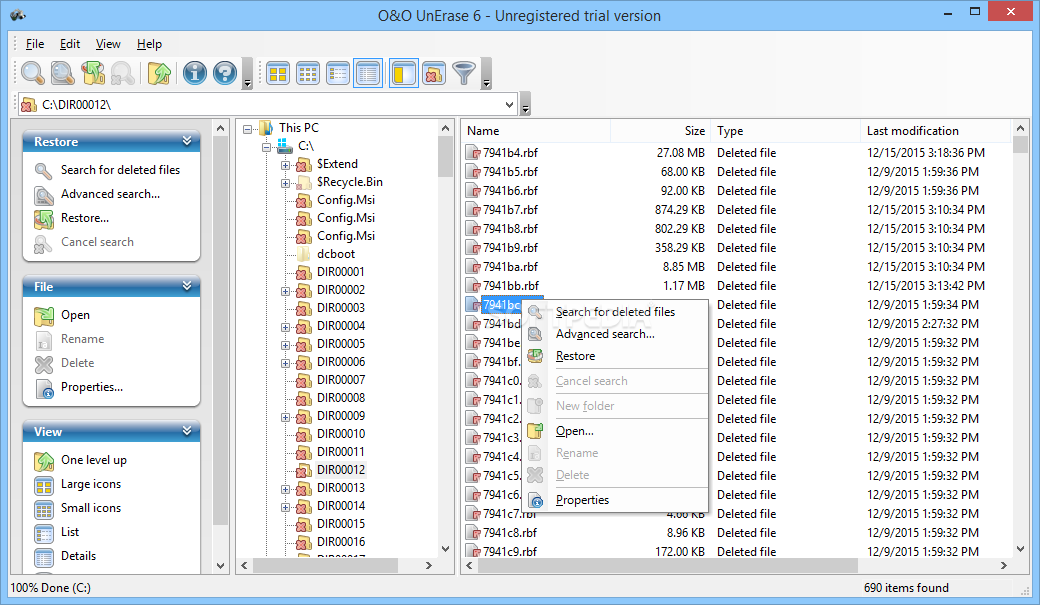Sort by Last modification column header

tap(935, 131)
